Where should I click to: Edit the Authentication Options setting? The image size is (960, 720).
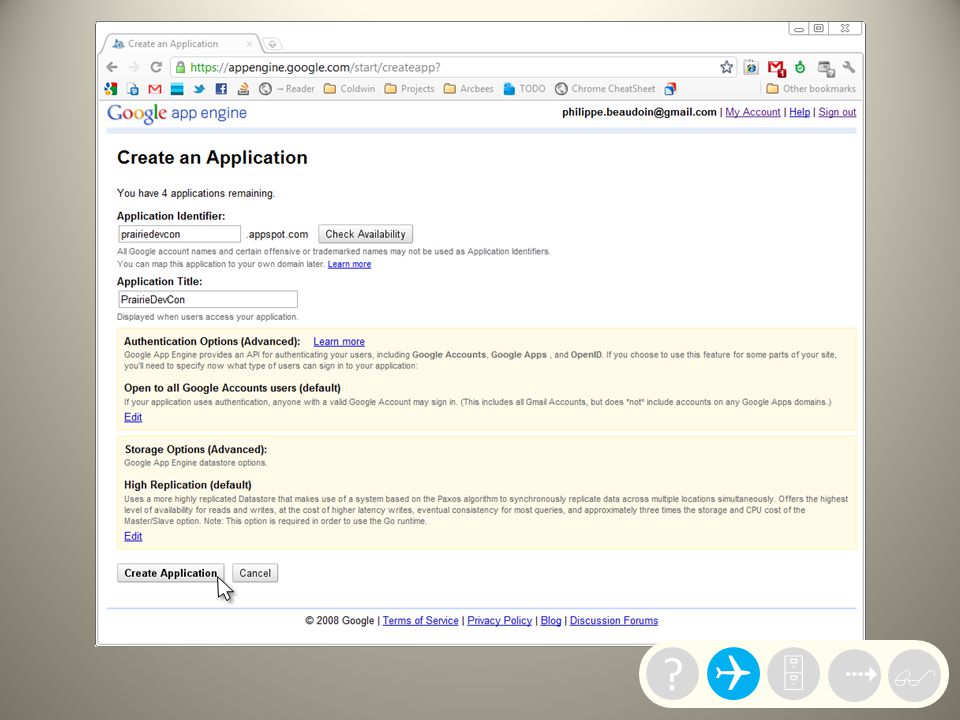point(133,417)
